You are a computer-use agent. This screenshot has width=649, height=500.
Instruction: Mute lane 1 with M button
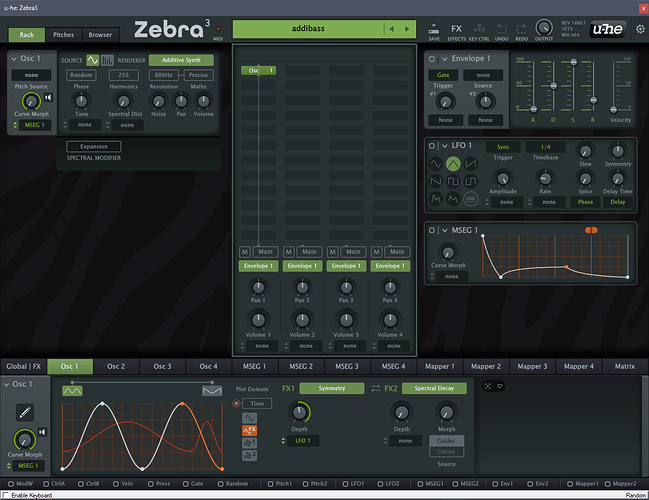(245, 252)
